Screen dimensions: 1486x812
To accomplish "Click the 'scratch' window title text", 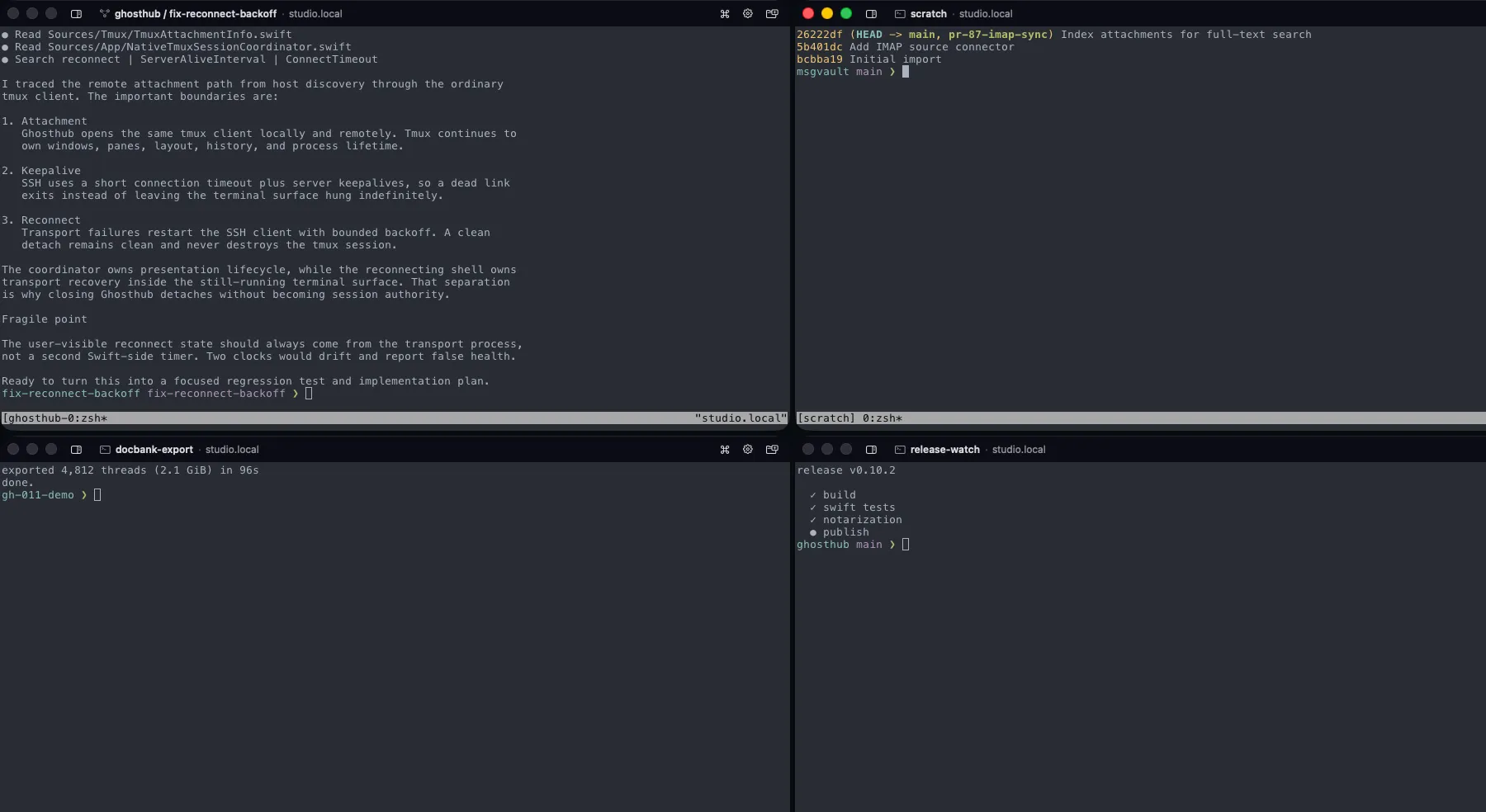I will point(929,13).
